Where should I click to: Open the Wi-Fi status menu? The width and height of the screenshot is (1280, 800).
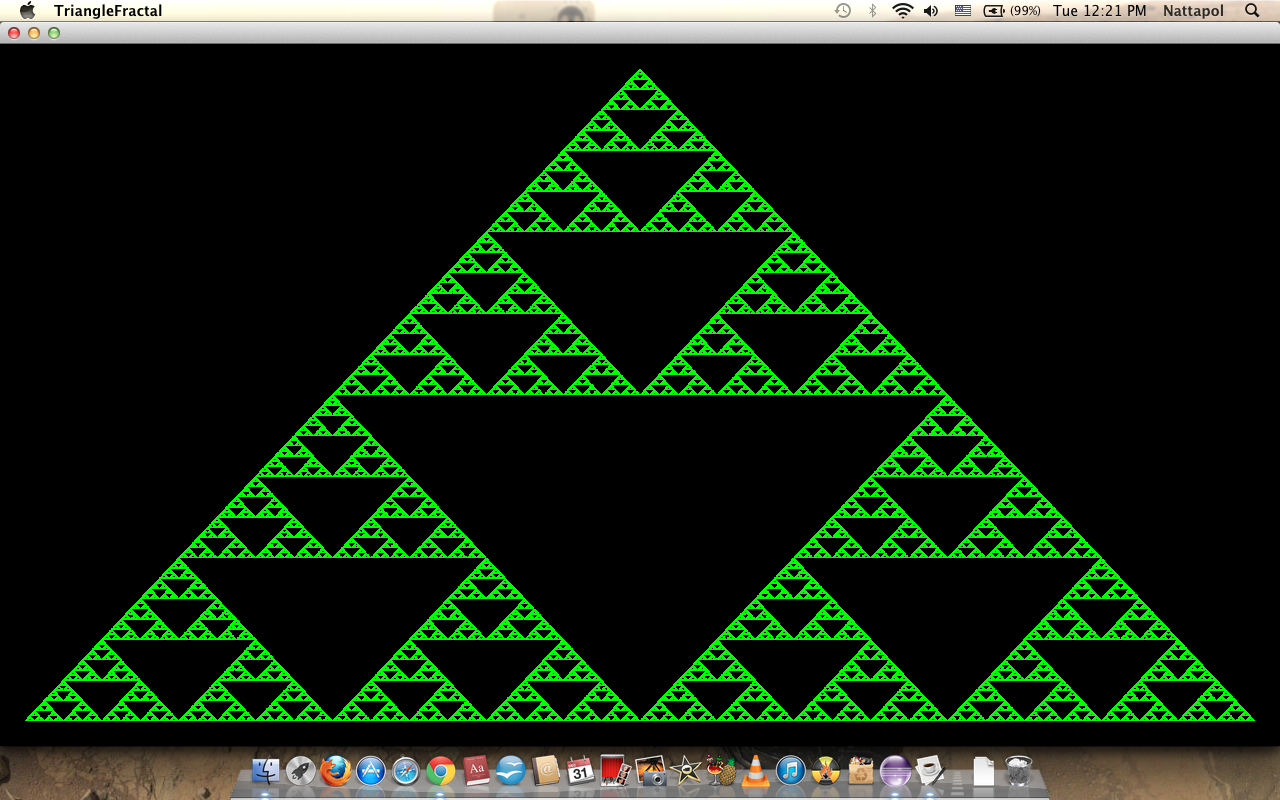click(x=903, y=11)
